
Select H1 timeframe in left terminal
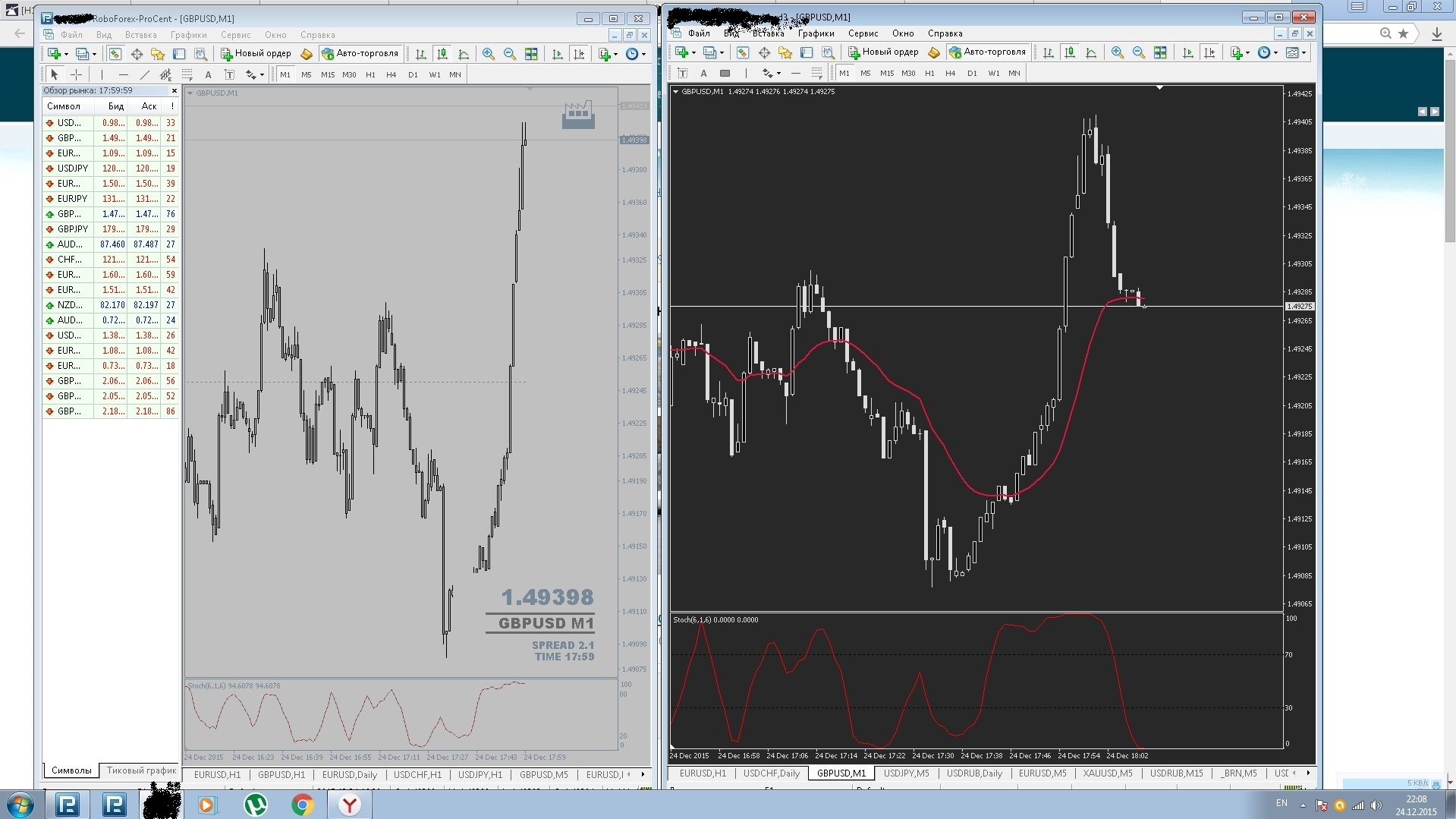(x=370, y=74)
